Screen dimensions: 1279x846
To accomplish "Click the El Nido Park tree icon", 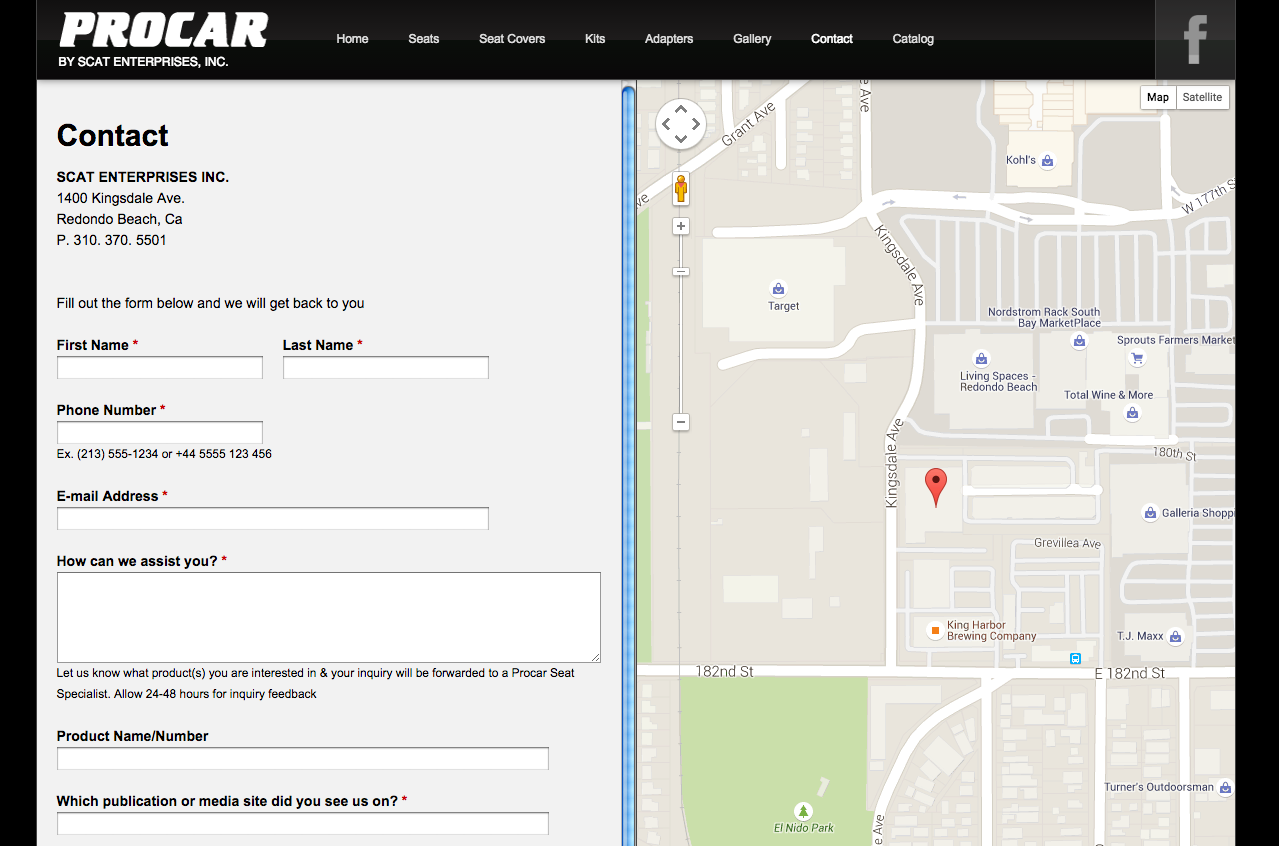I will 802,810.
